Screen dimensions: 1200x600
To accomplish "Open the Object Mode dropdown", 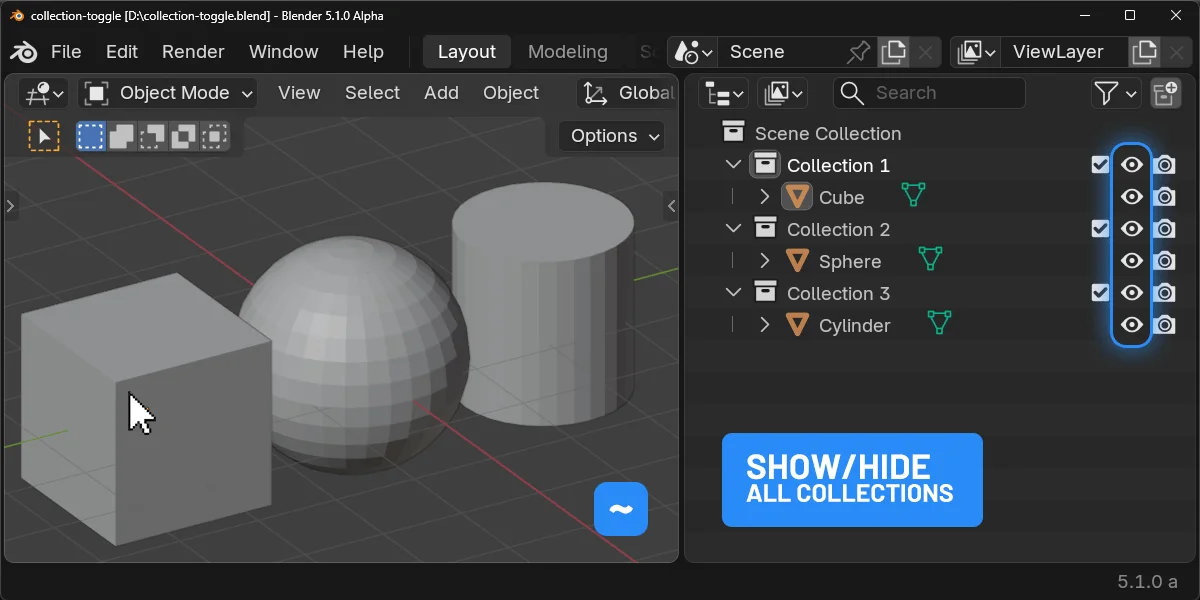I will click(x=167, y=93).
